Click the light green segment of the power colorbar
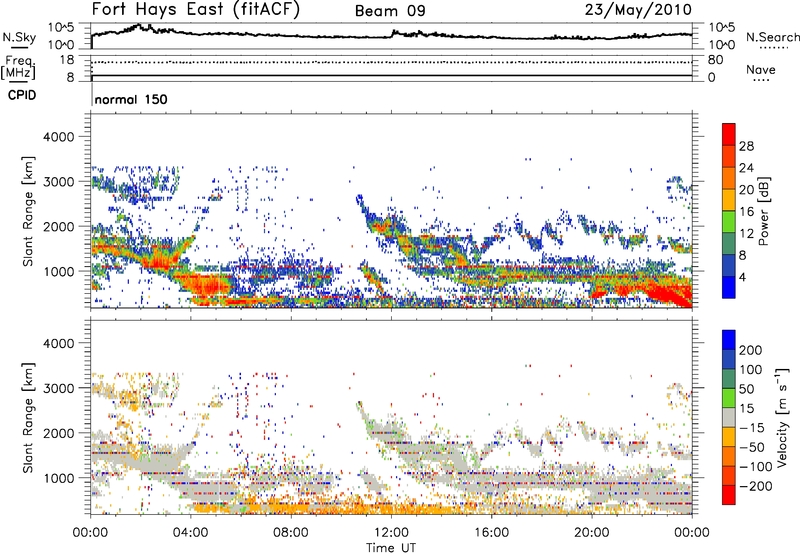This screenshot has width=800, height=554. click(x=729, y=222)
